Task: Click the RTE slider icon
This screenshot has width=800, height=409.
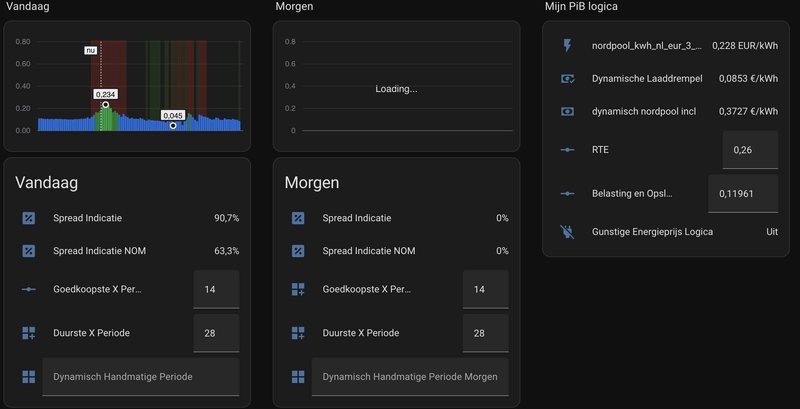Action: (568, 150)
